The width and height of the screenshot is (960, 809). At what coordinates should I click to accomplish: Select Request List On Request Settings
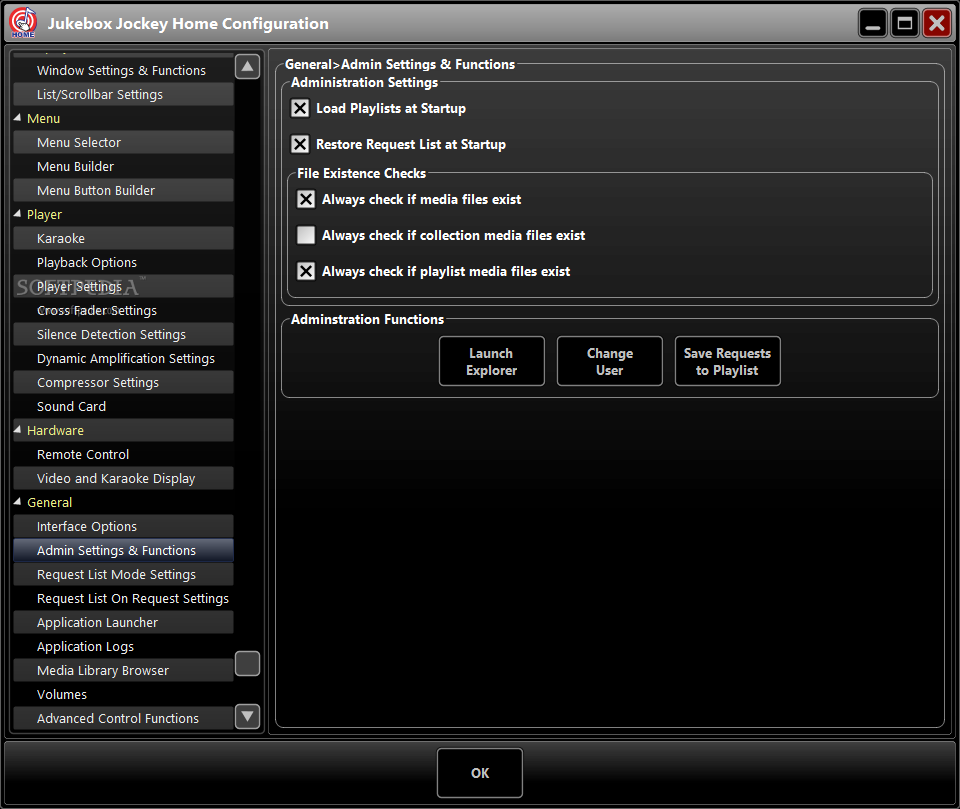[123, 598]
